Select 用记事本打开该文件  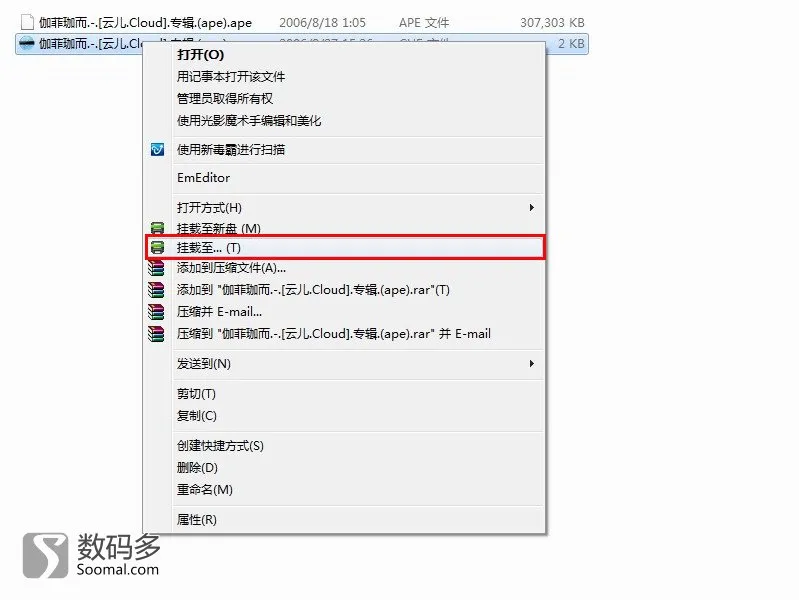pos(231,77)
